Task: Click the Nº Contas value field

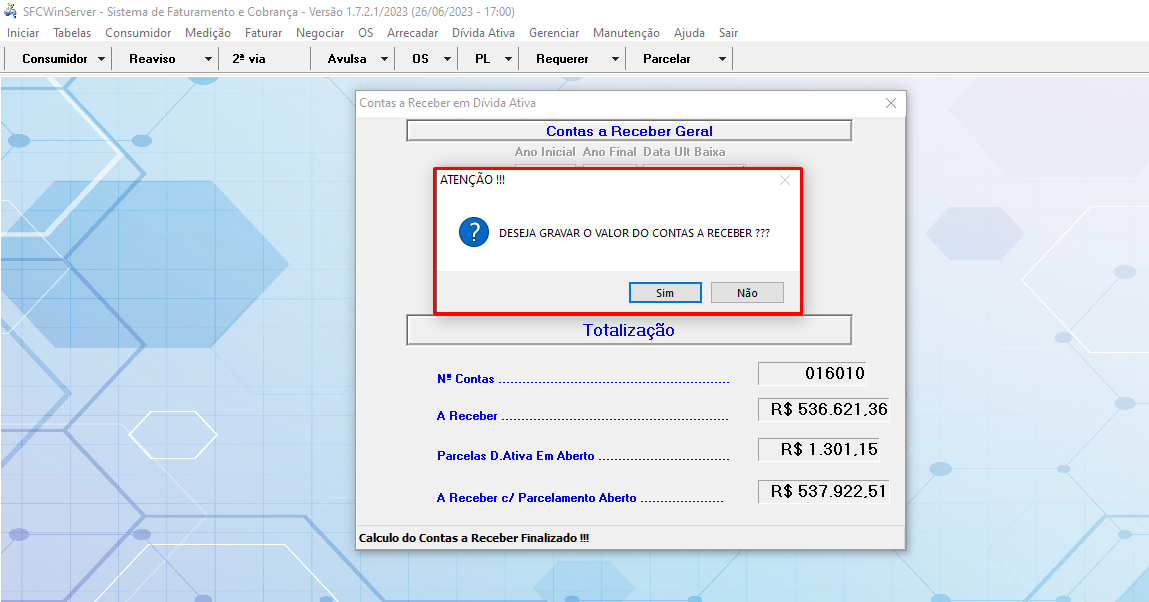Action: click(812, 374)
